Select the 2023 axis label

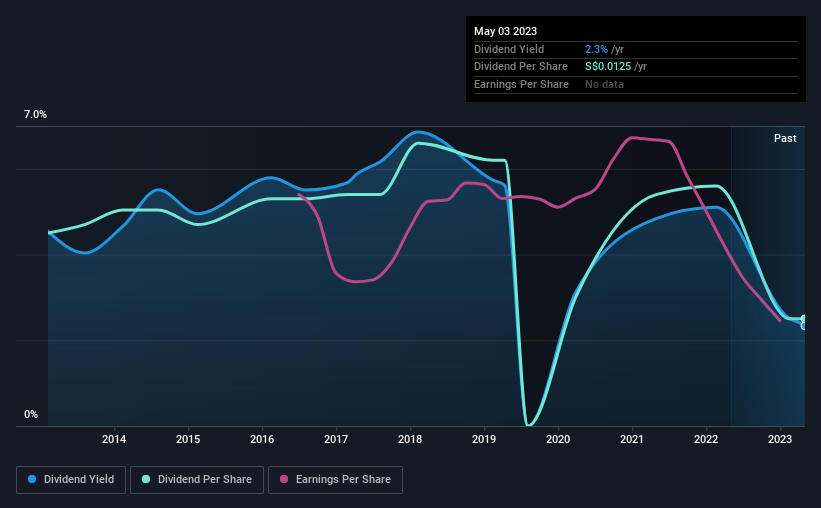click(780, 439)
